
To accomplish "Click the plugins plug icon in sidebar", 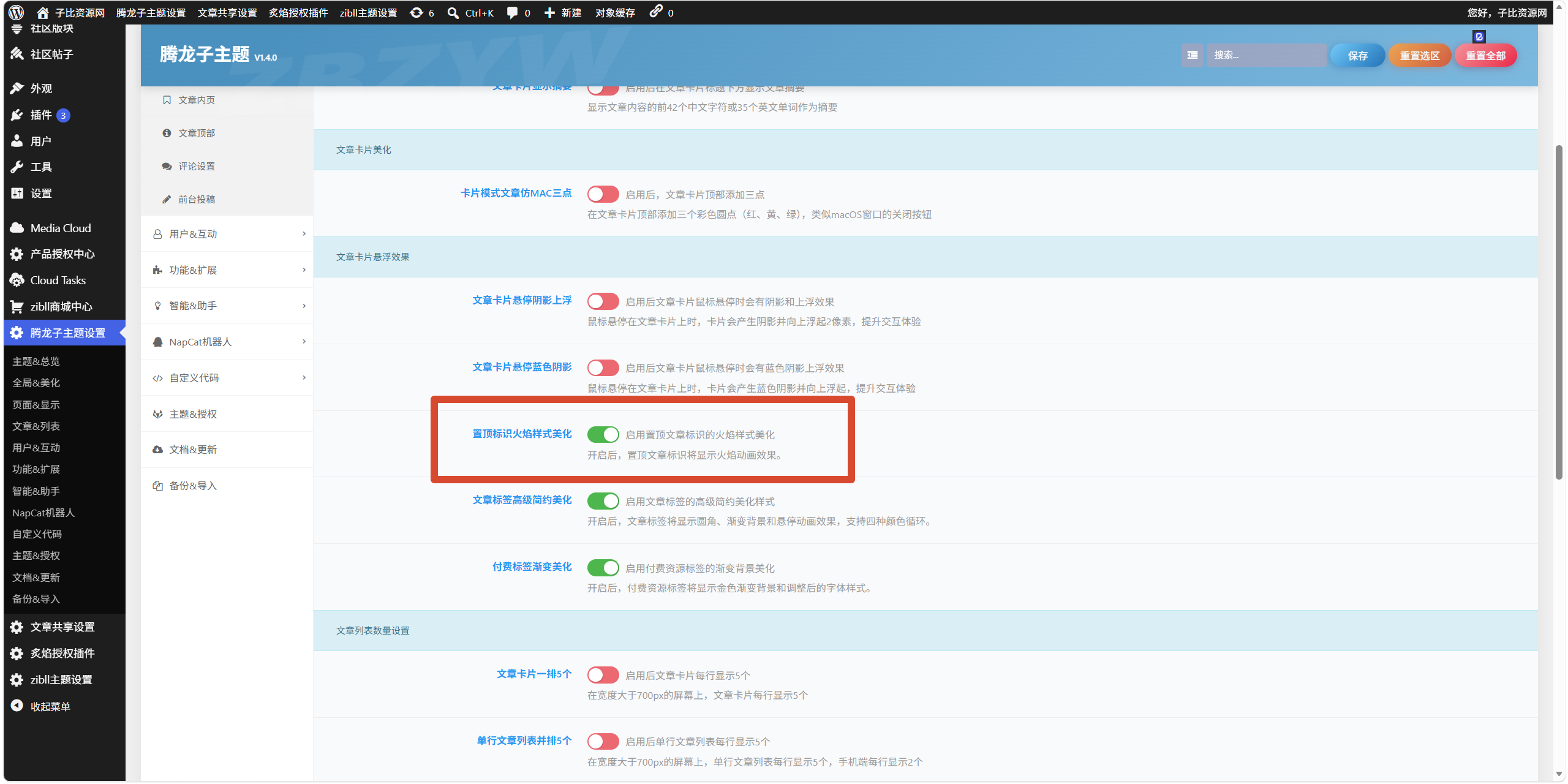I will (17, 115).
